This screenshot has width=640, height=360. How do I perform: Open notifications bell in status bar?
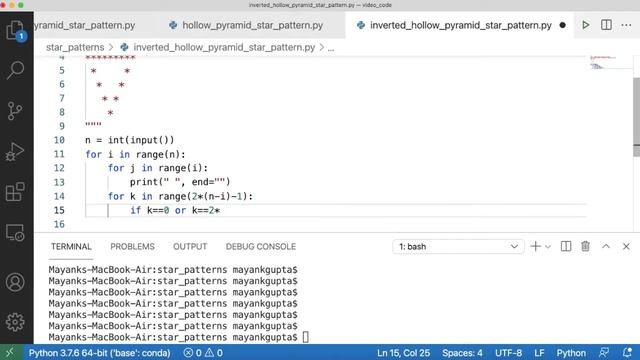(627, 353)
